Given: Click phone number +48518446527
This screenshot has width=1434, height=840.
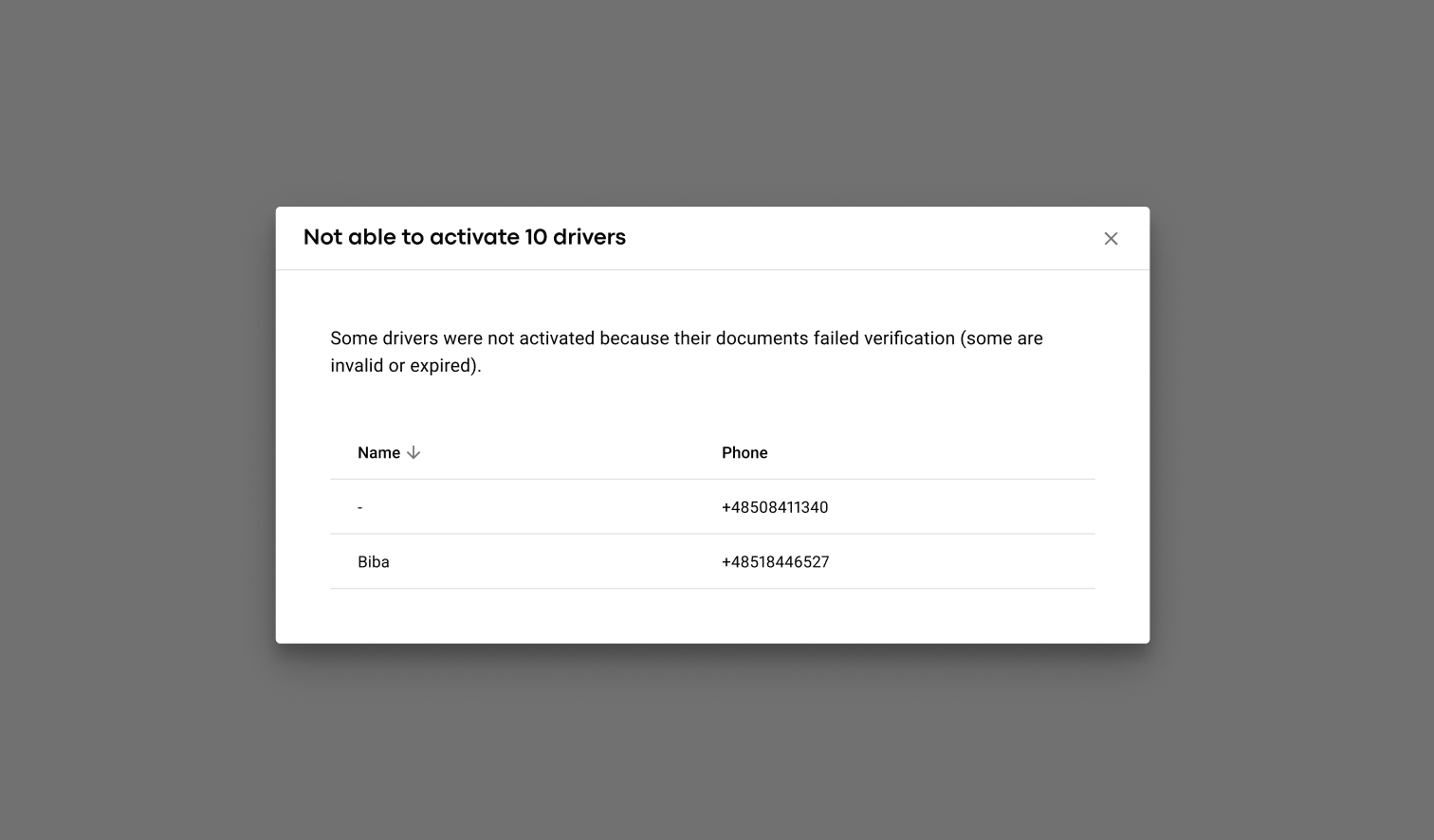Looking at the screenshot, I should pyautogui.click(x=775, y=562).
